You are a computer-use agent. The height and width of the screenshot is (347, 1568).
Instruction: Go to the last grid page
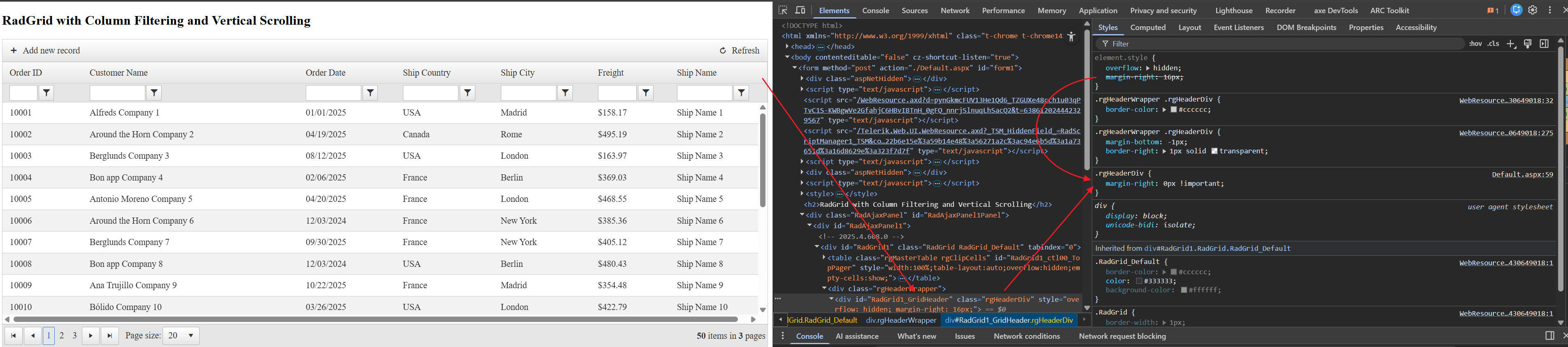coord(109,335)
